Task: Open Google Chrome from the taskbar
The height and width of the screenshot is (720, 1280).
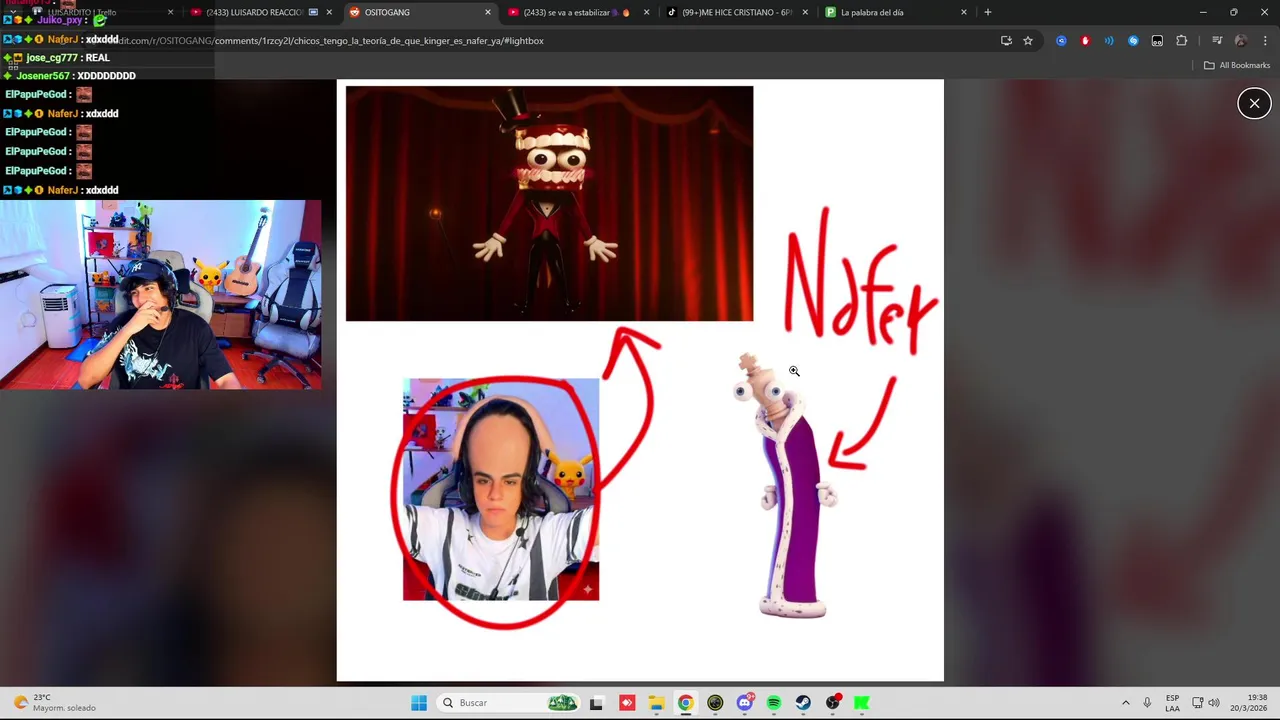Action: pyautogui.click(x=685, y=703)
